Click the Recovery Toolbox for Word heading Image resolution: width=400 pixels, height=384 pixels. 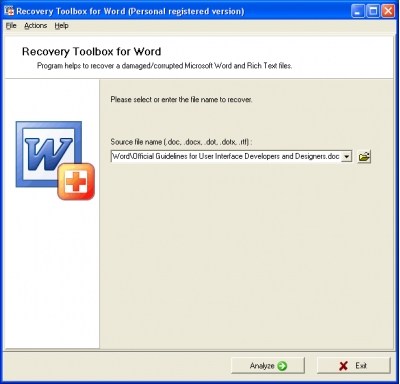point(91,52)
